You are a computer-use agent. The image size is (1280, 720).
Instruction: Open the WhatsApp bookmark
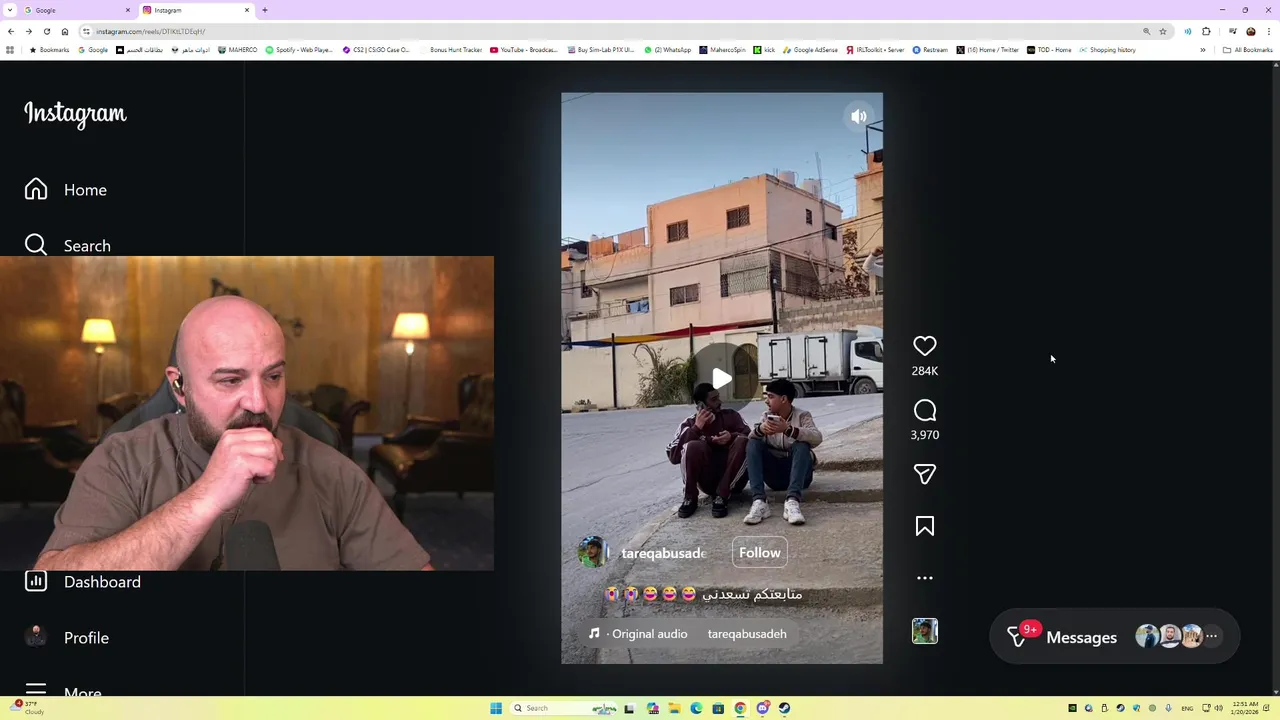point(668,50)
